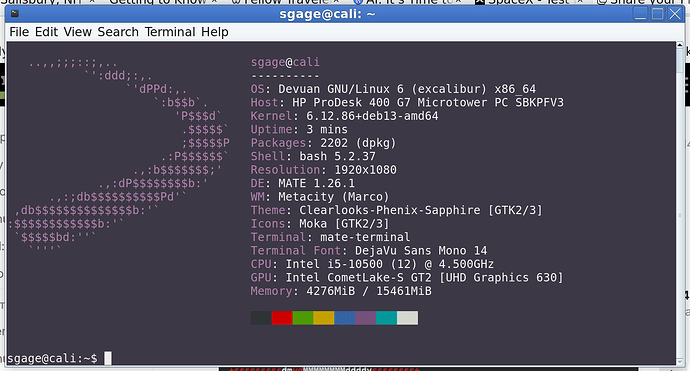The width and height of the screenshot is (690, 371).
Task: Open the File menu
Action: click(x=19, y=32)
